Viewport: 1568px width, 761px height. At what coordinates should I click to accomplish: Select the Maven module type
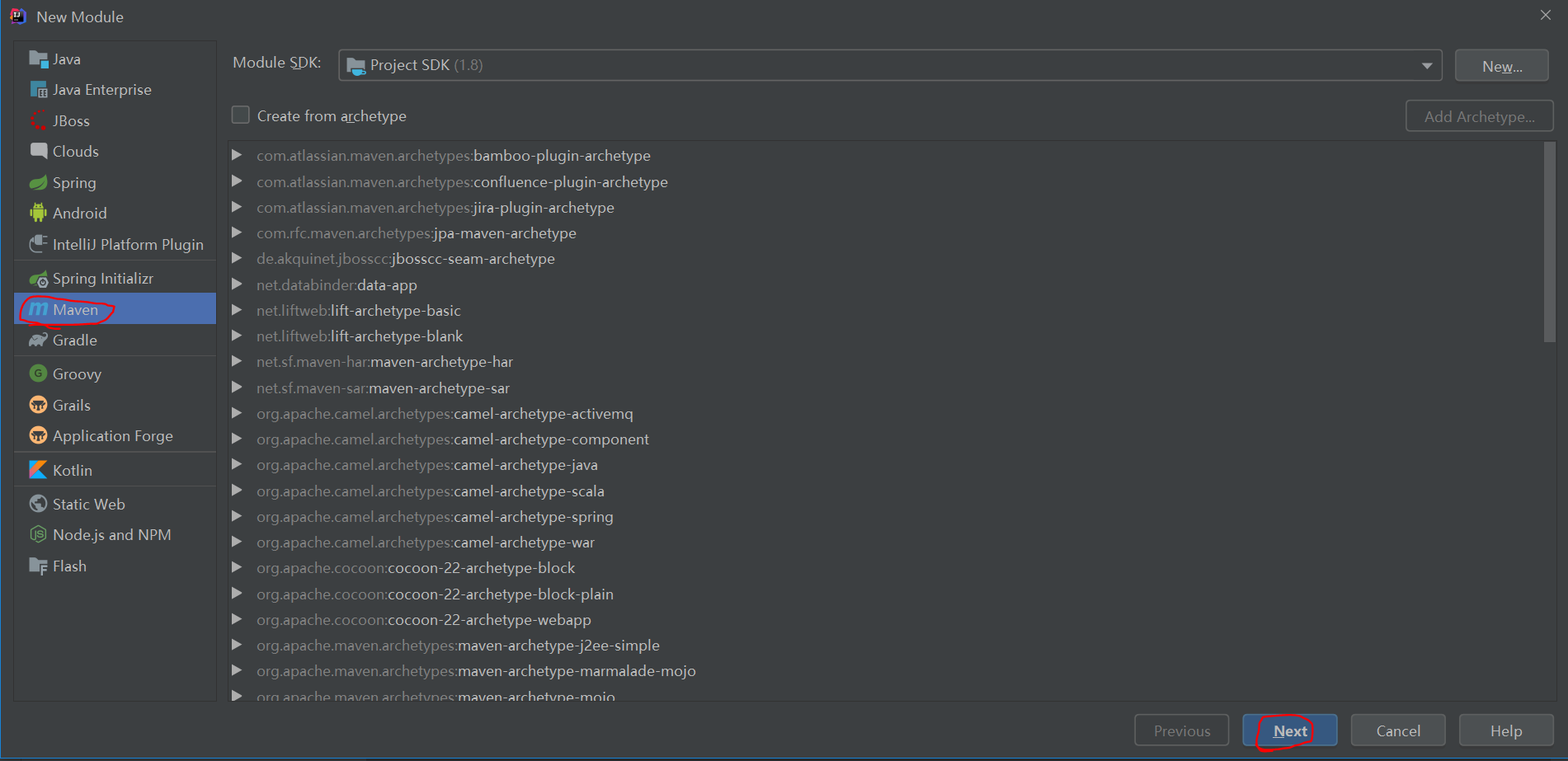click(x=115, y=309)
